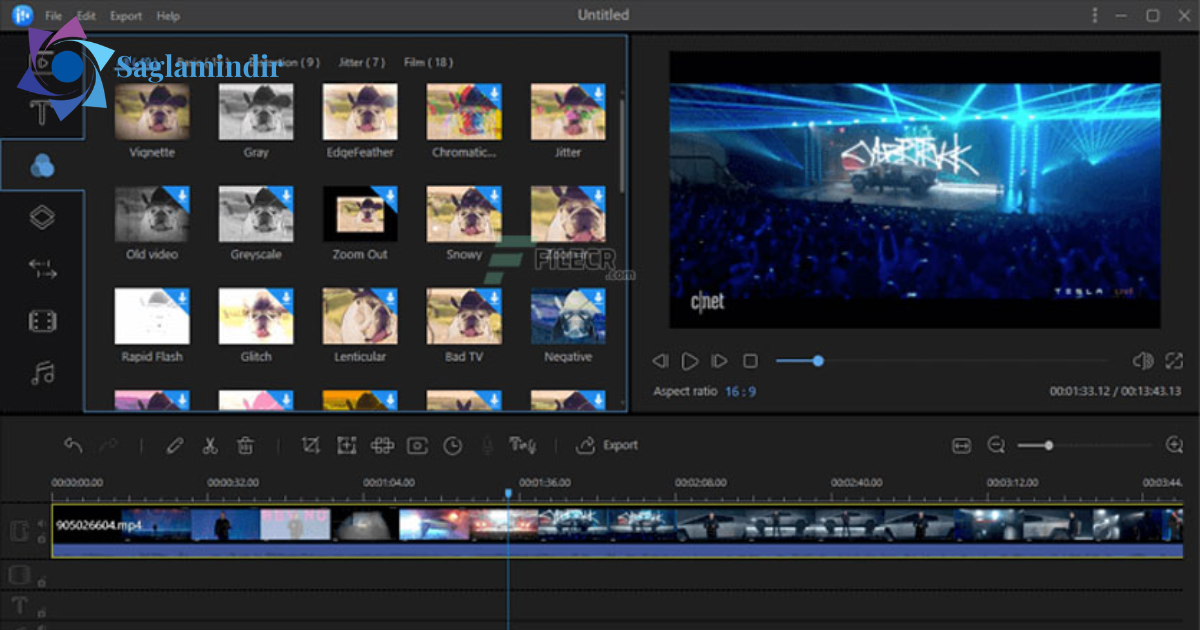
Task: Click the voiceover microphone icon
Action: point(488,445)
